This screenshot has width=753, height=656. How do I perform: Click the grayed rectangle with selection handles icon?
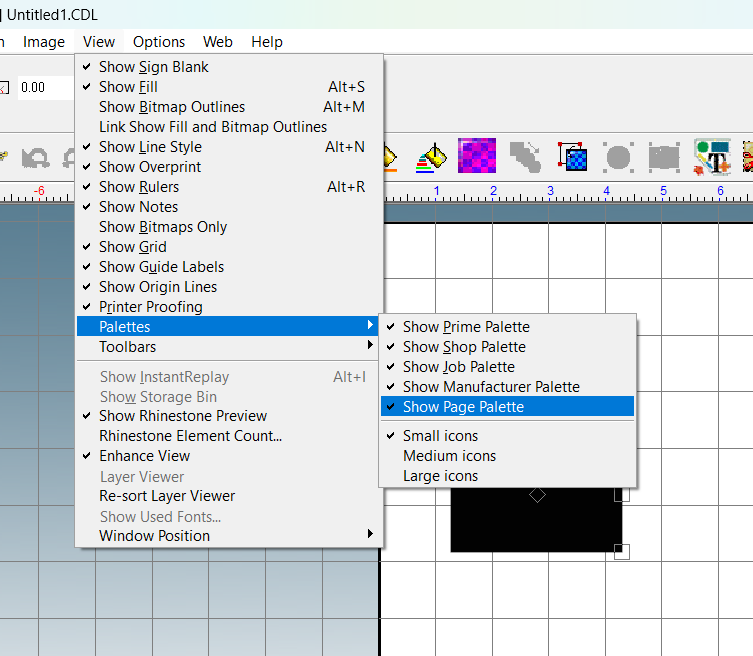tap(664, 157)
